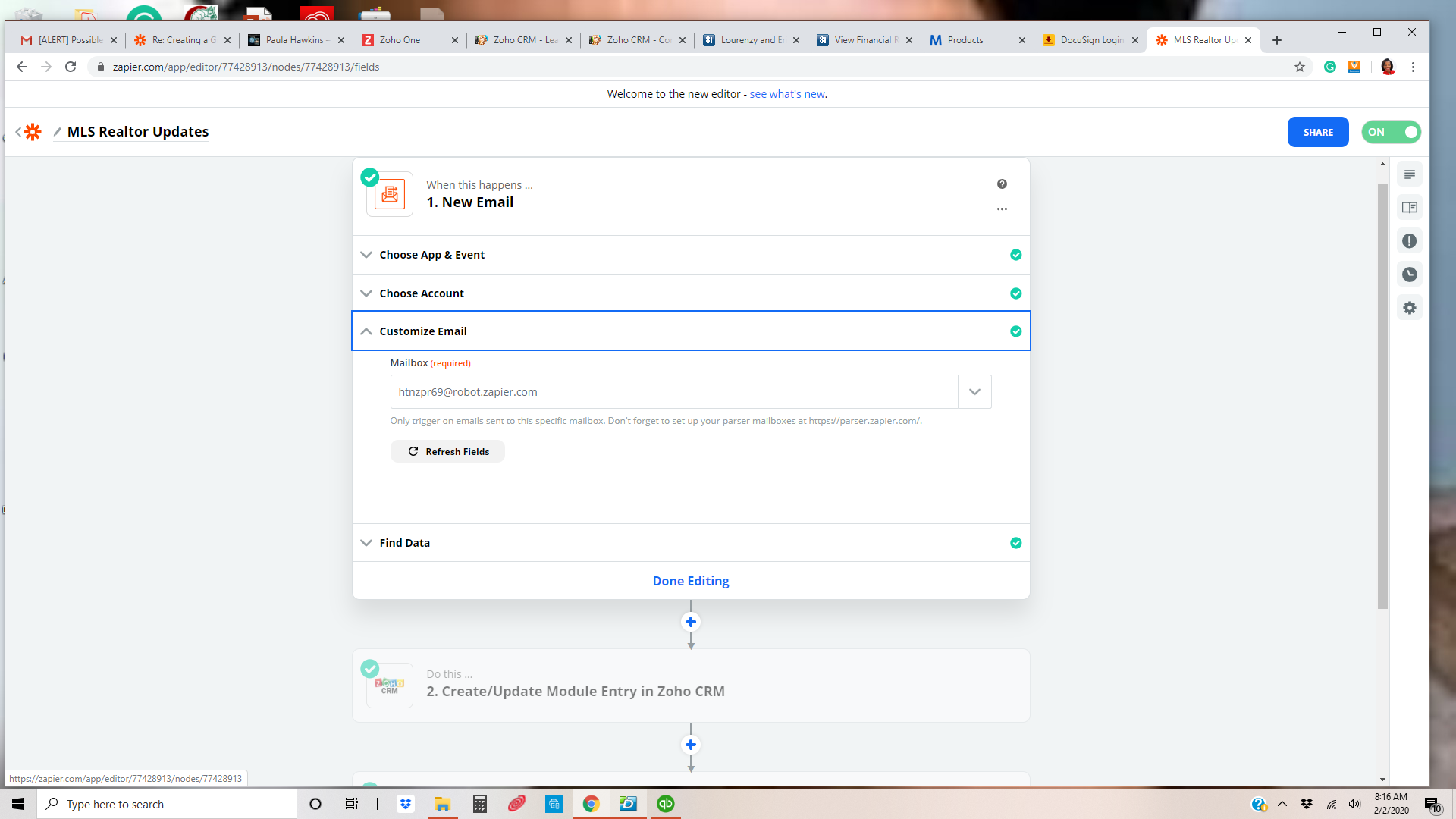Viewport: 1456px width, 819px height.
Task: Click the Windows search box
Action: [x=167, y=804]
